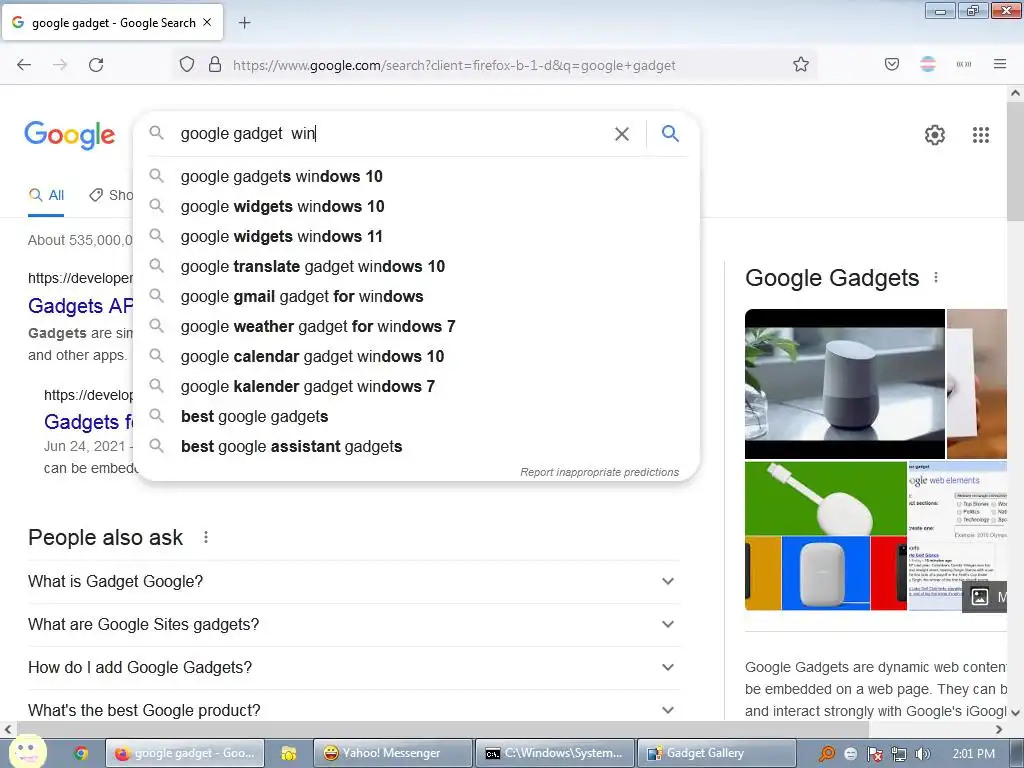Close the google gadget search tab
The image size is (1024, 768).
pyautogui.click(x=207, y=22)
